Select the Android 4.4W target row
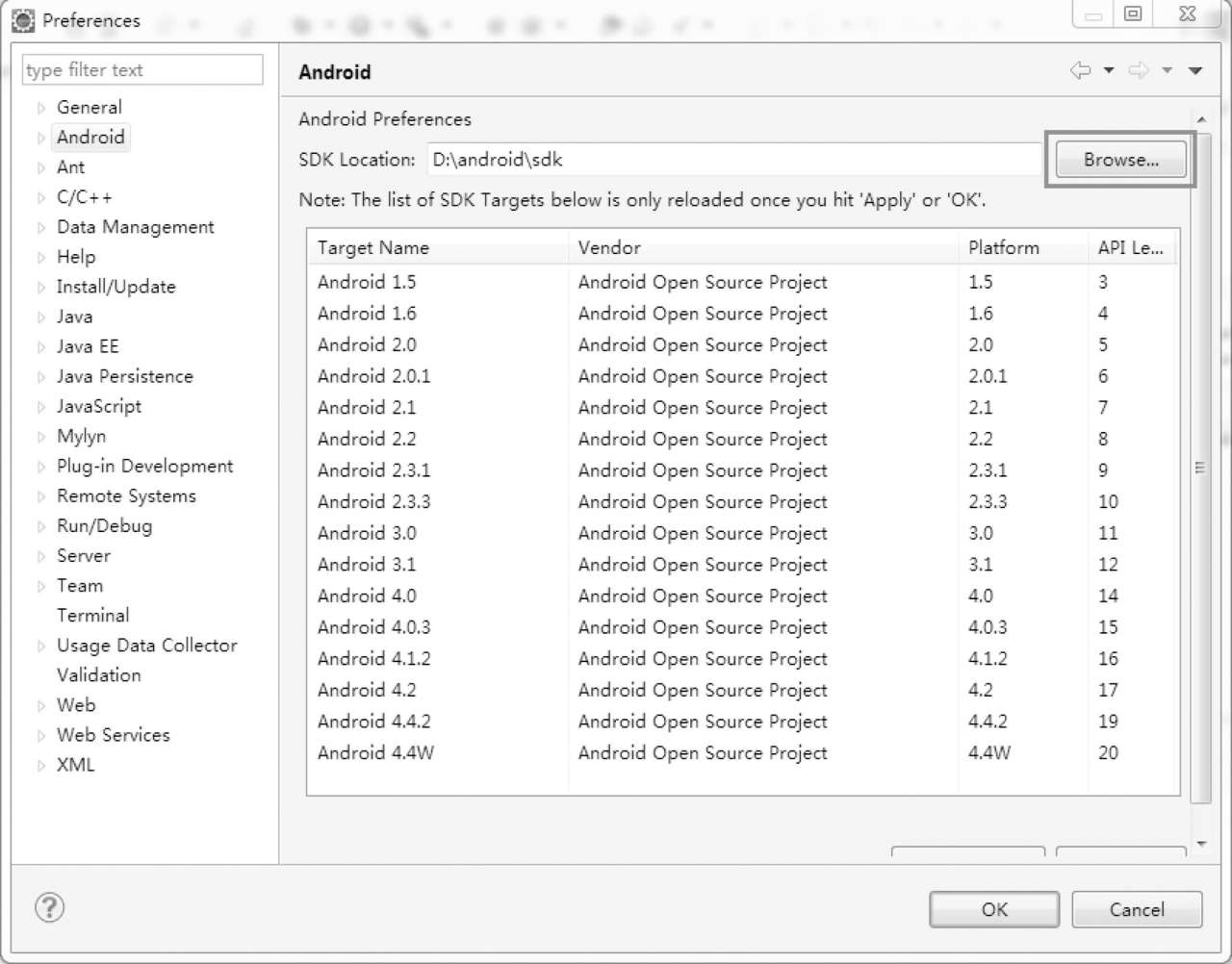This screenshot has height=964, width=1232. click(x=743, y=753)
